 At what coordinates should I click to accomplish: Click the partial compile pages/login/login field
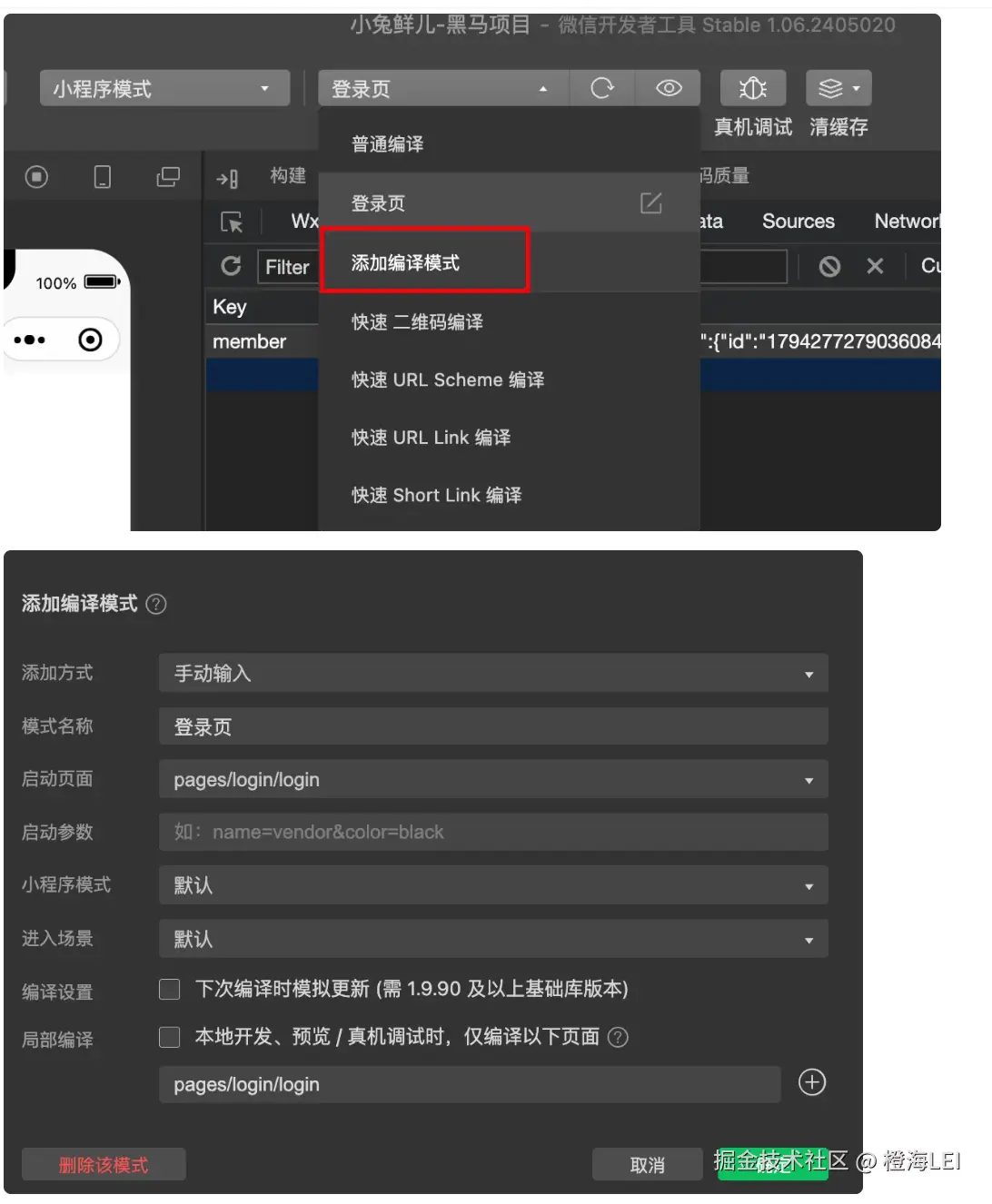click(470, 1084)
